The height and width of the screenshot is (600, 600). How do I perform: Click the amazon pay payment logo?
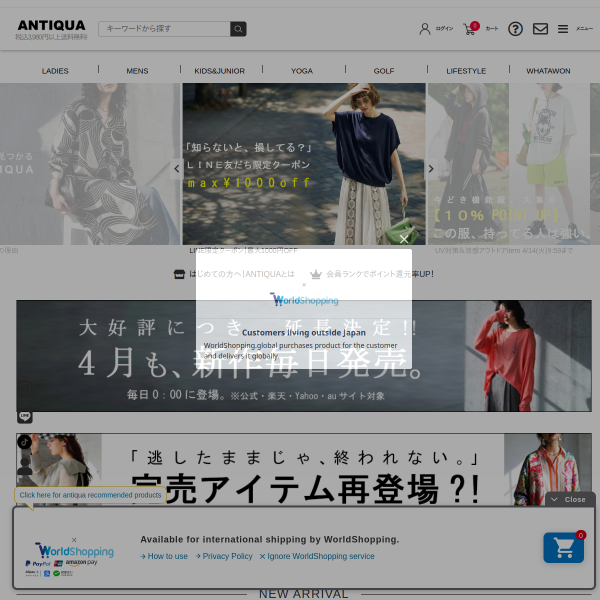tap(82, 562)
